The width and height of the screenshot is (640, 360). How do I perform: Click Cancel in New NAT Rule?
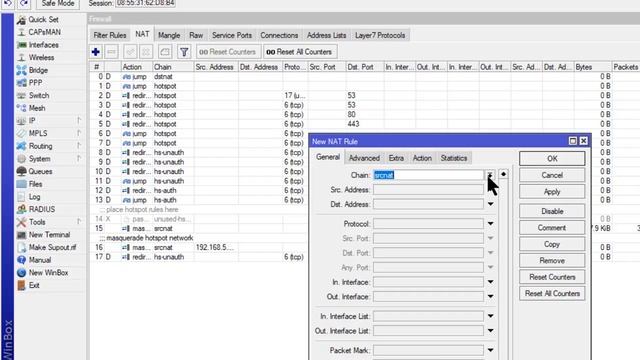[x=552, y=175]
